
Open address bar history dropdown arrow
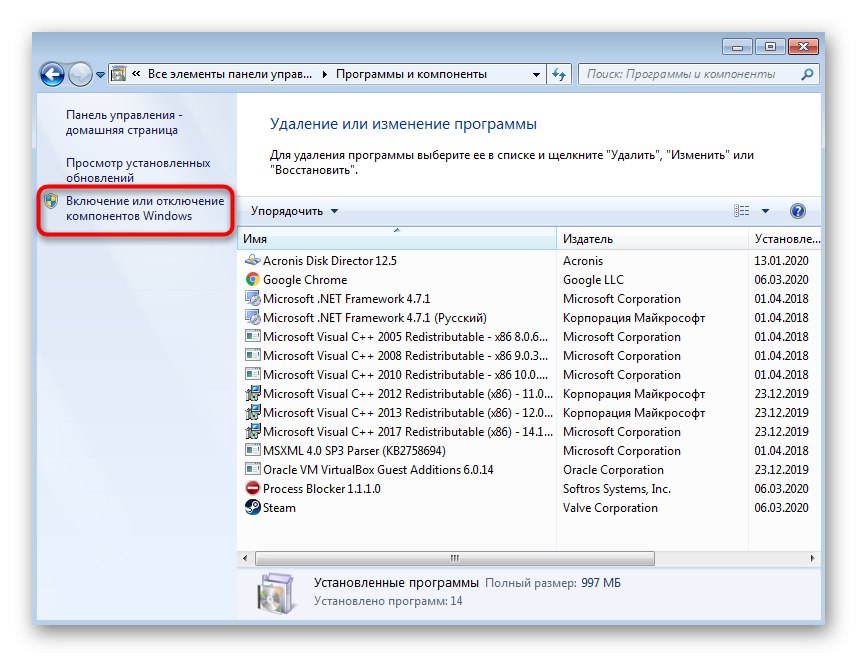point(536,75)
